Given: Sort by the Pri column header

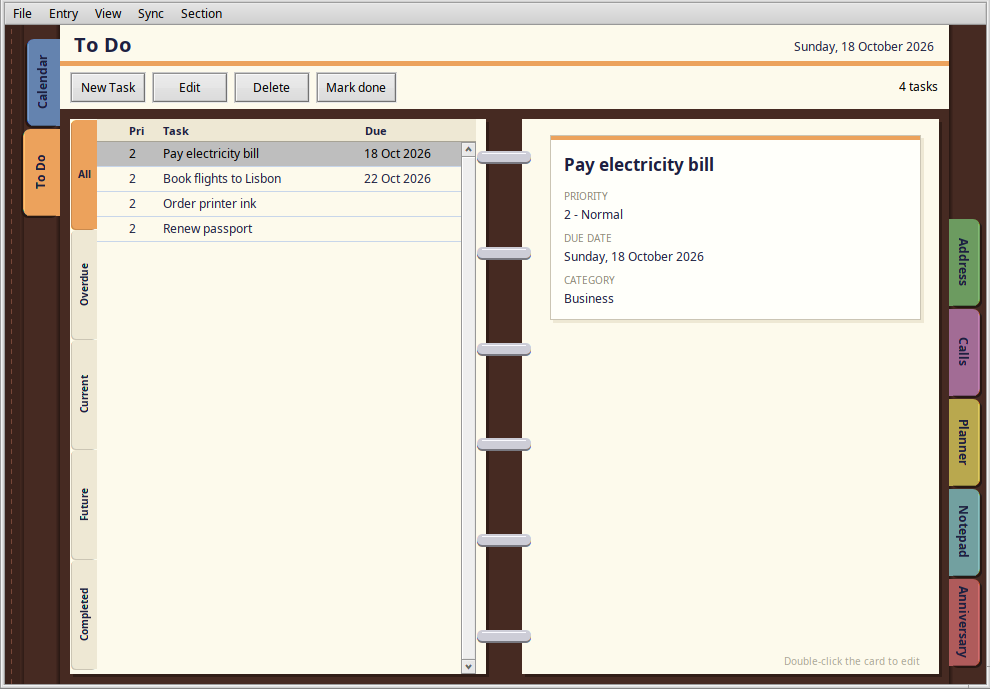Looking at the screenshot, I should [x=136, y=131].
